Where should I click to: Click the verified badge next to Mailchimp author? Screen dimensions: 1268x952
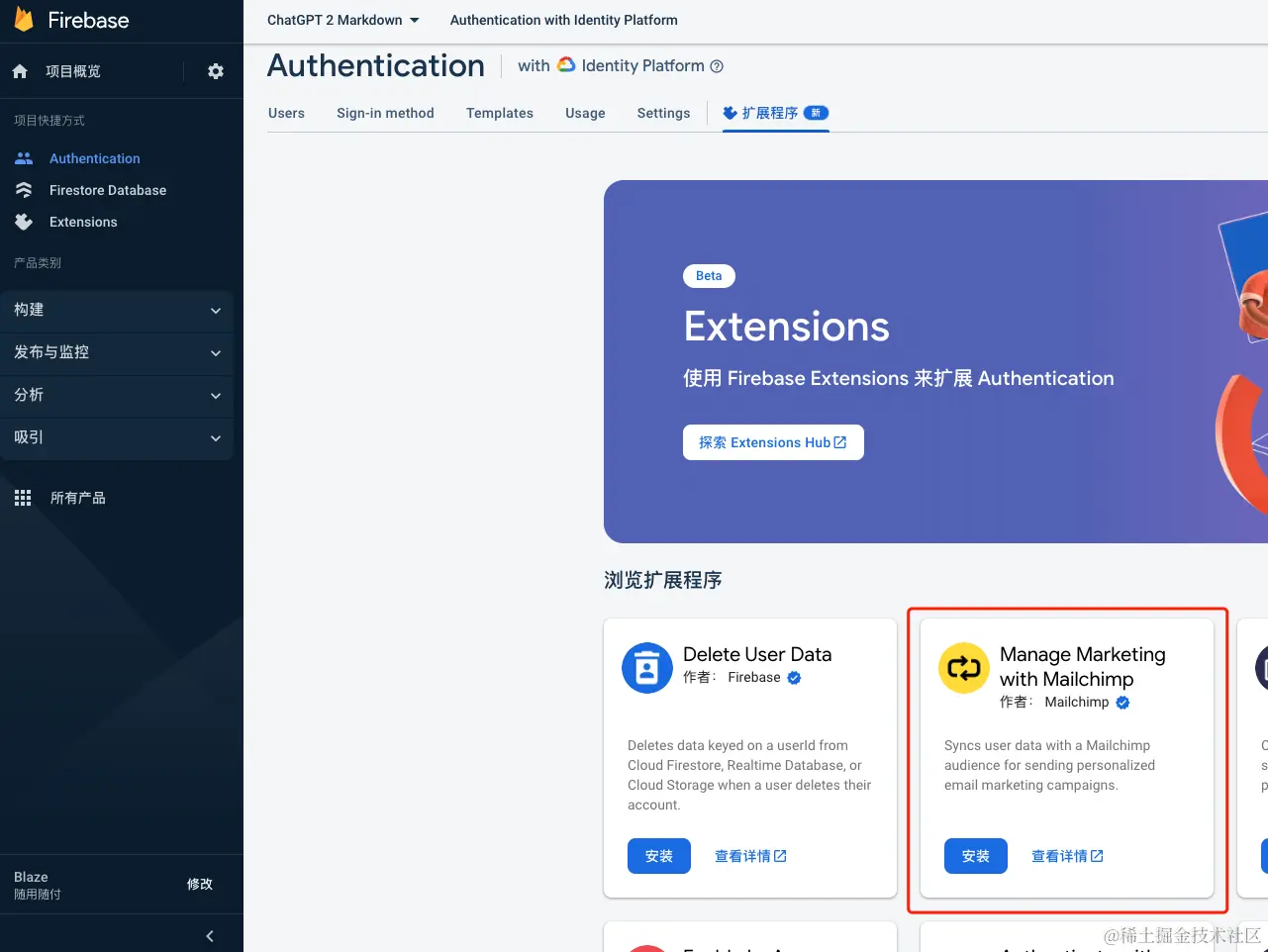point(1122,703)
